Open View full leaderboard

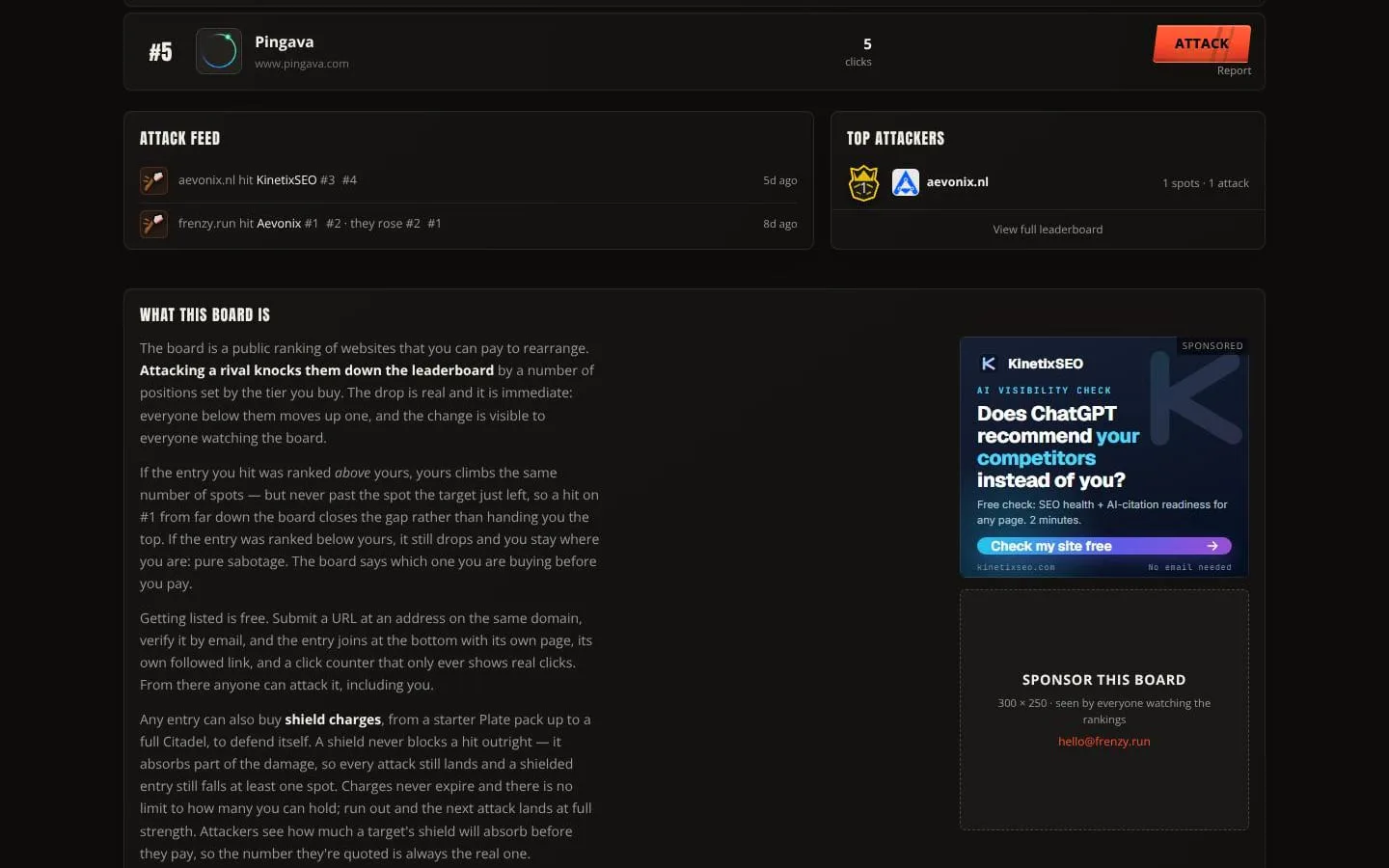click(1048, 230)
